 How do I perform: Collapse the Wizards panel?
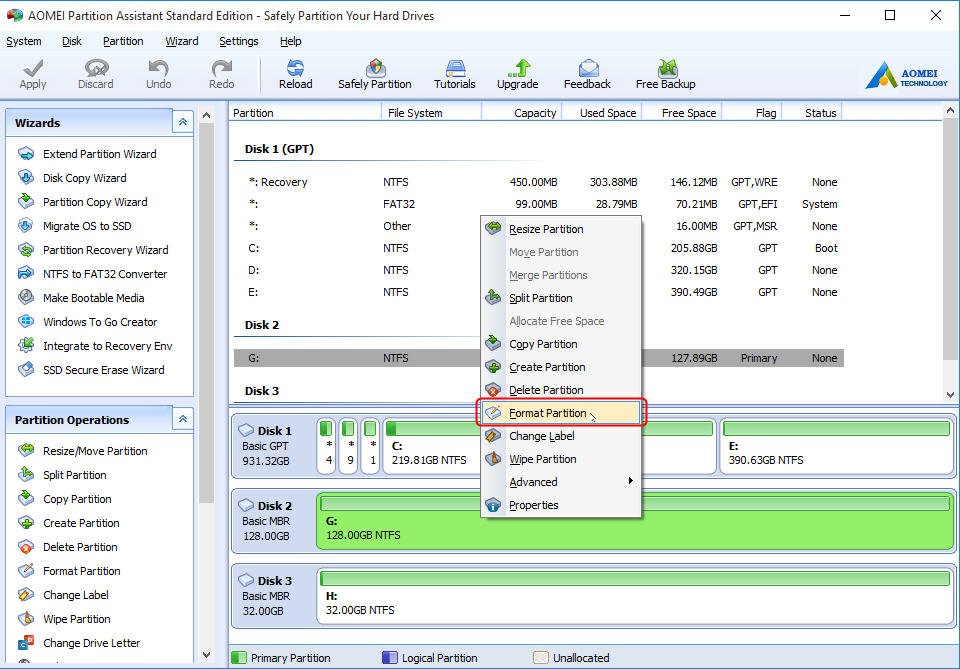tap(183, 123)
